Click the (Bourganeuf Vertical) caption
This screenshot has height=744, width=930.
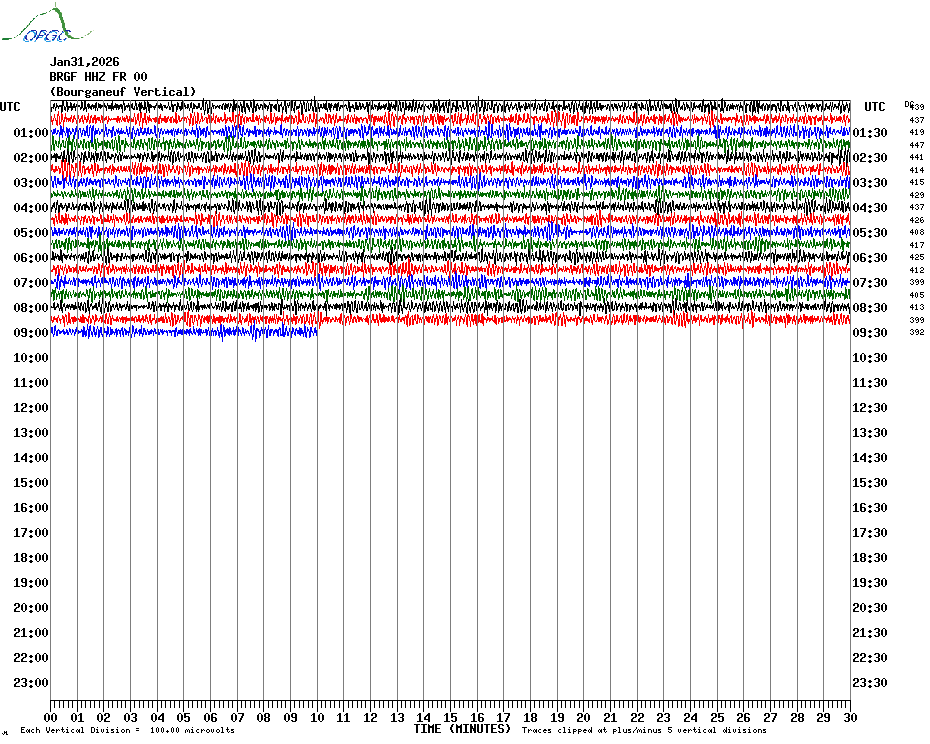123,92
